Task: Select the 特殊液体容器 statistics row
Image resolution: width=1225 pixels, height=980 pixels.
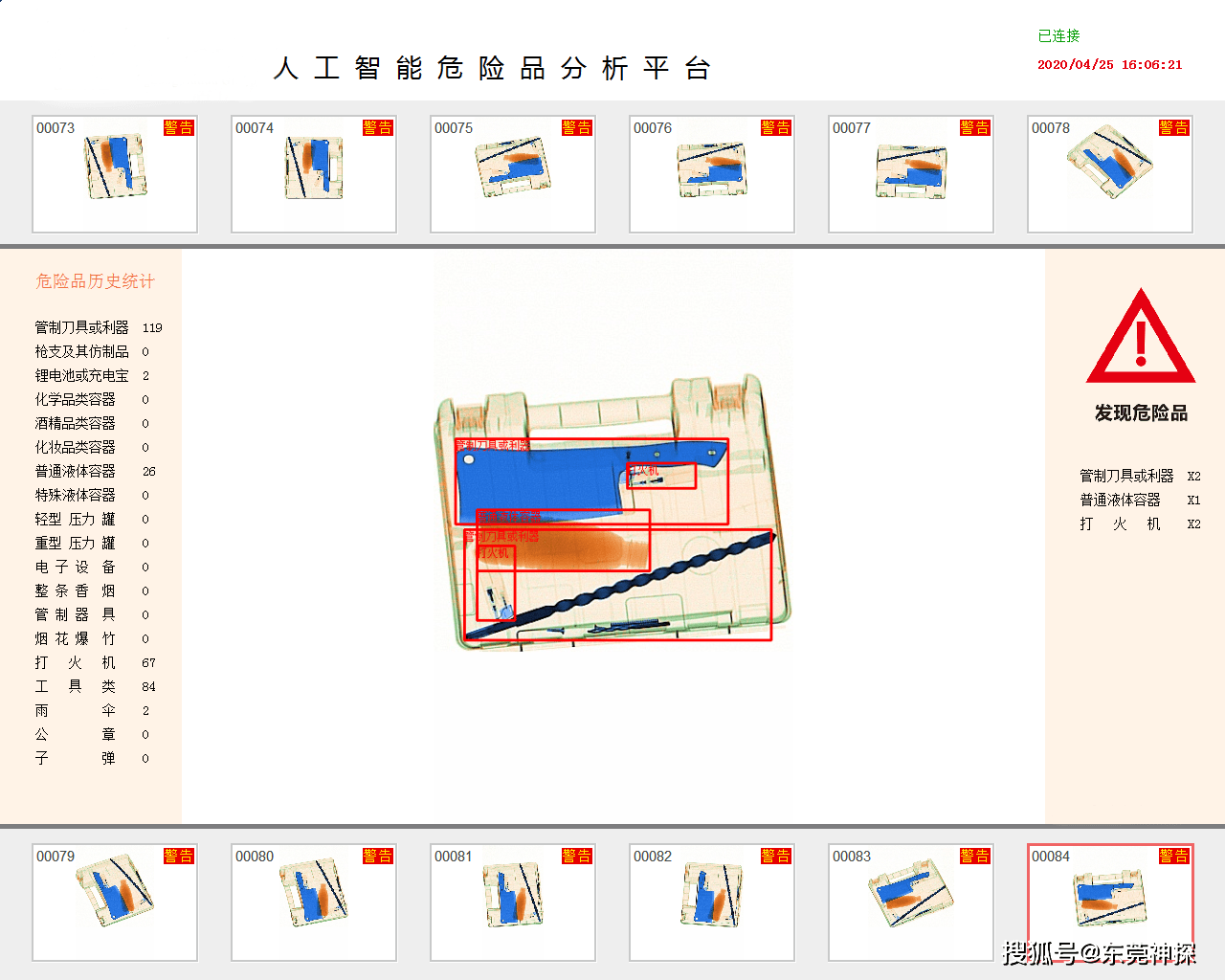Action: pyautogui.click(x=93, y=495)
